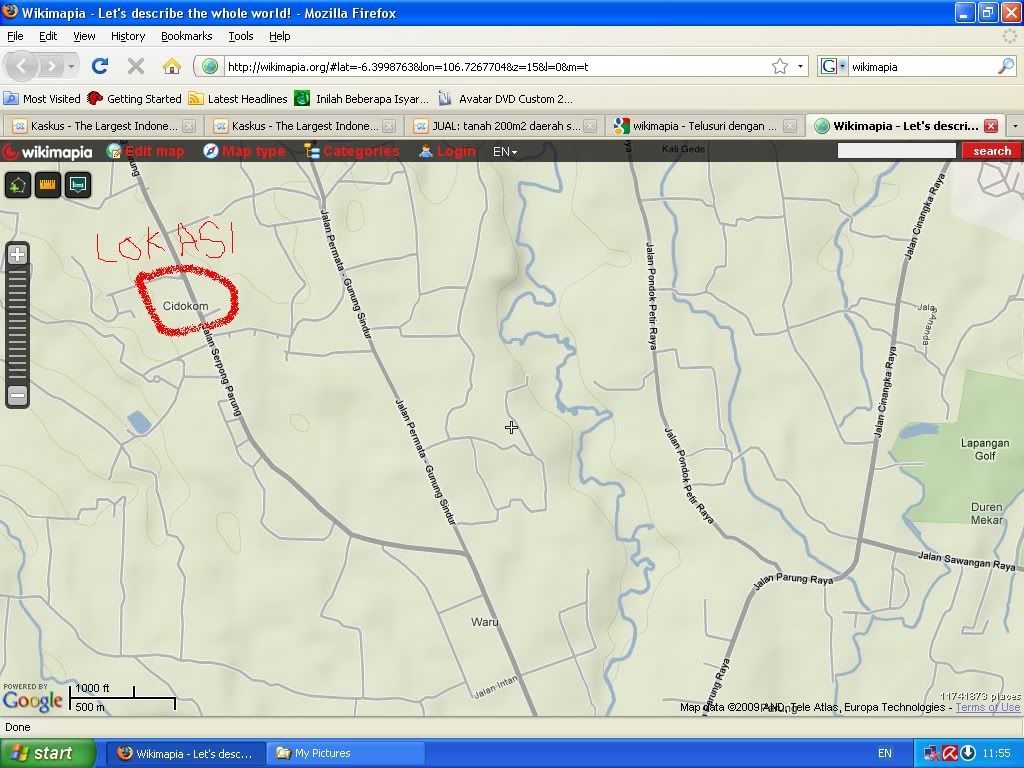Expand the URL history dropdown

coord(800,66)
